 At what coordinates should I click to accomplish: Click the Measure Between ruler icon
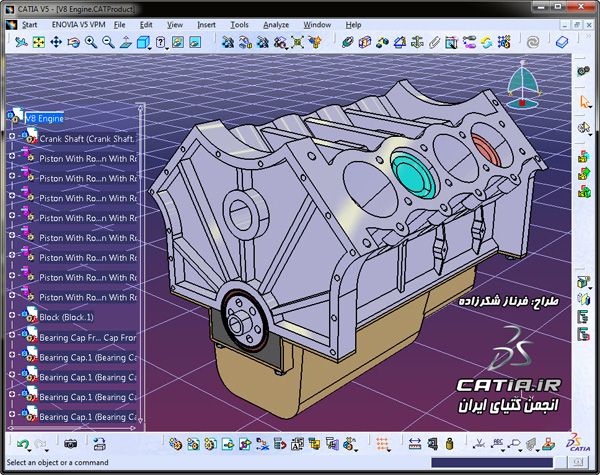click(x=415, y=444)
